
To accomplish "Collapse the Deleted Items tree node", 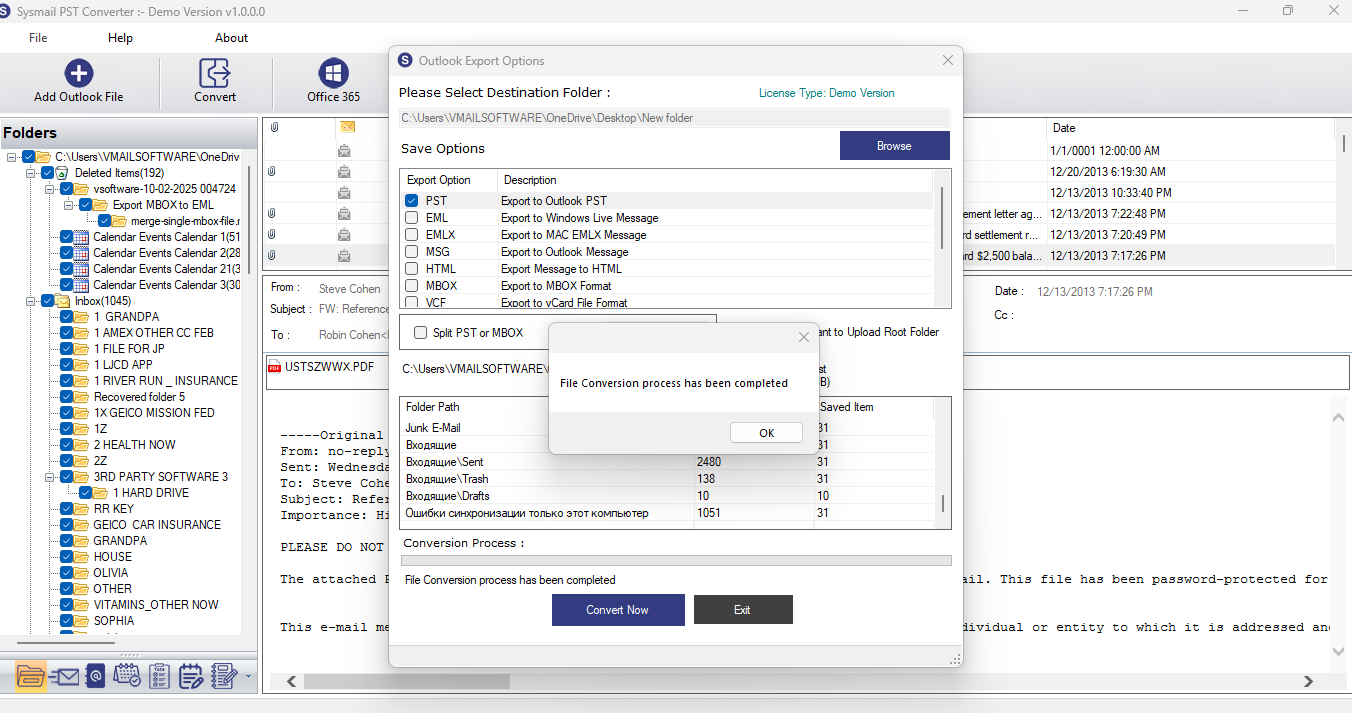I will tap(31, 173).
